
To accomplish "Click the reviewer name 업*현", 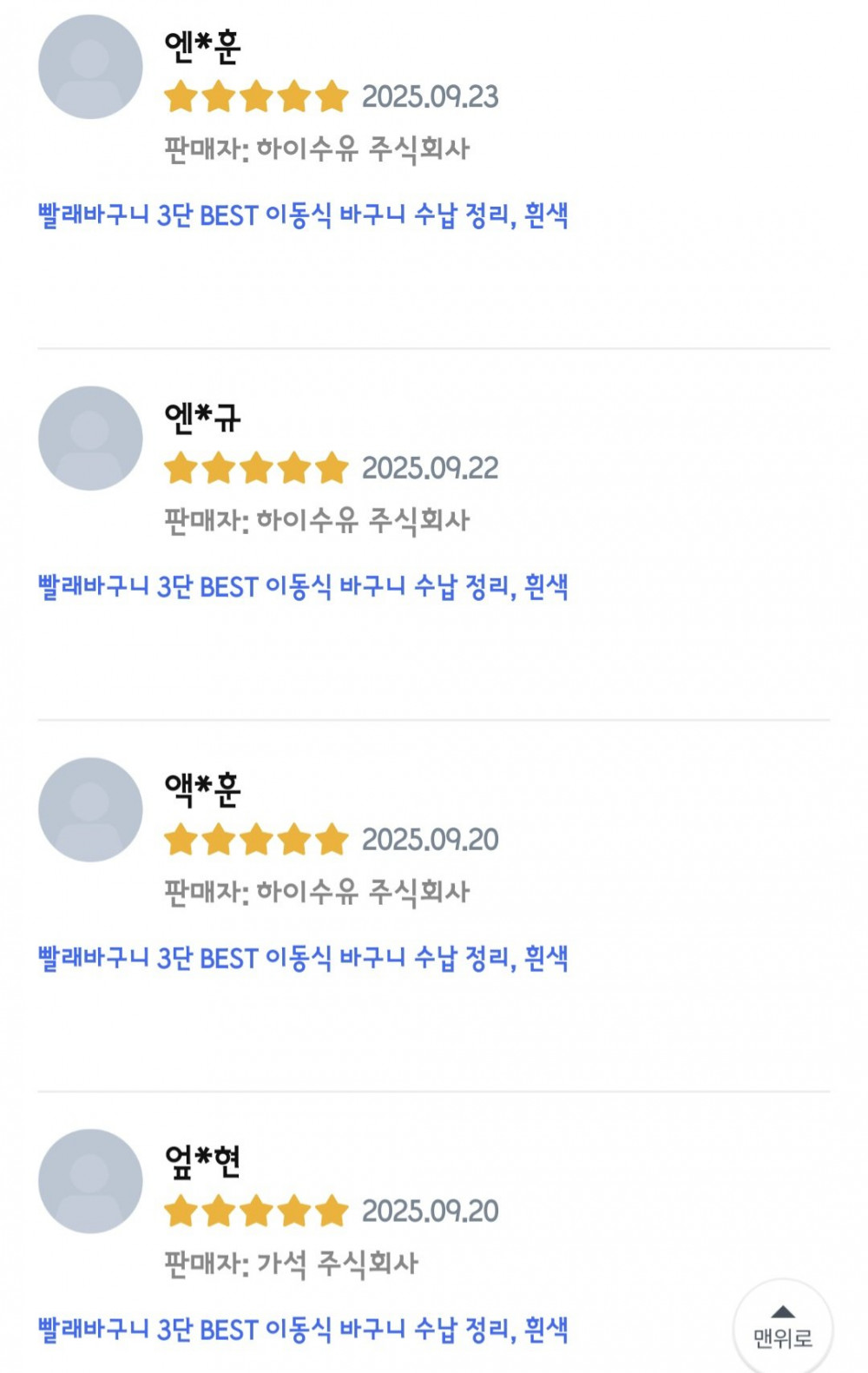I will coord(202,1160).
